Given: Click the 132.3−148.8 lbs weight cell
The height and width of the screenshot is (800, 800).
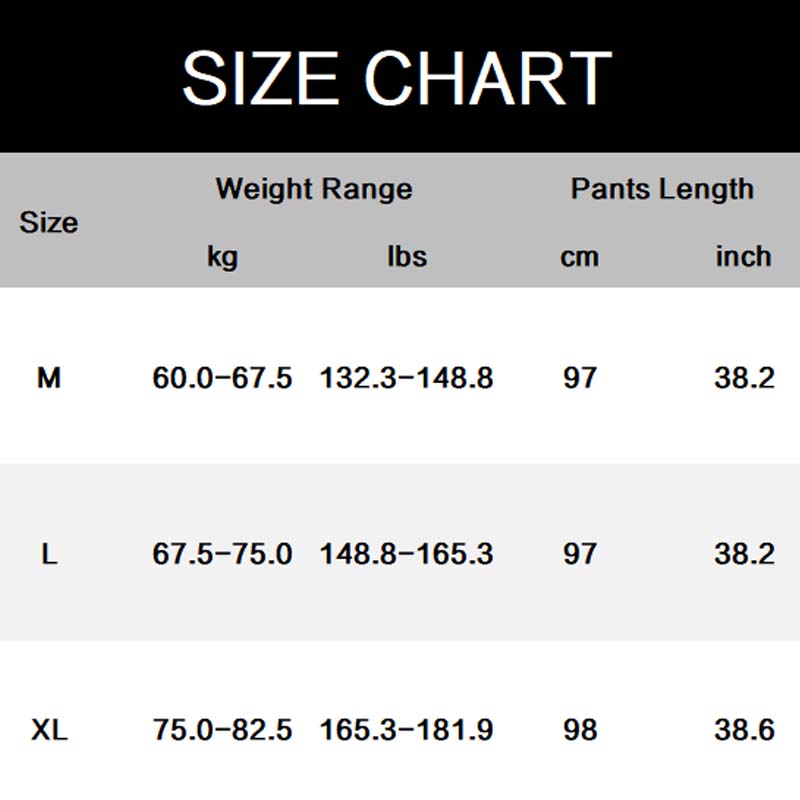Looking at the screenshot, I should [406, 378].
